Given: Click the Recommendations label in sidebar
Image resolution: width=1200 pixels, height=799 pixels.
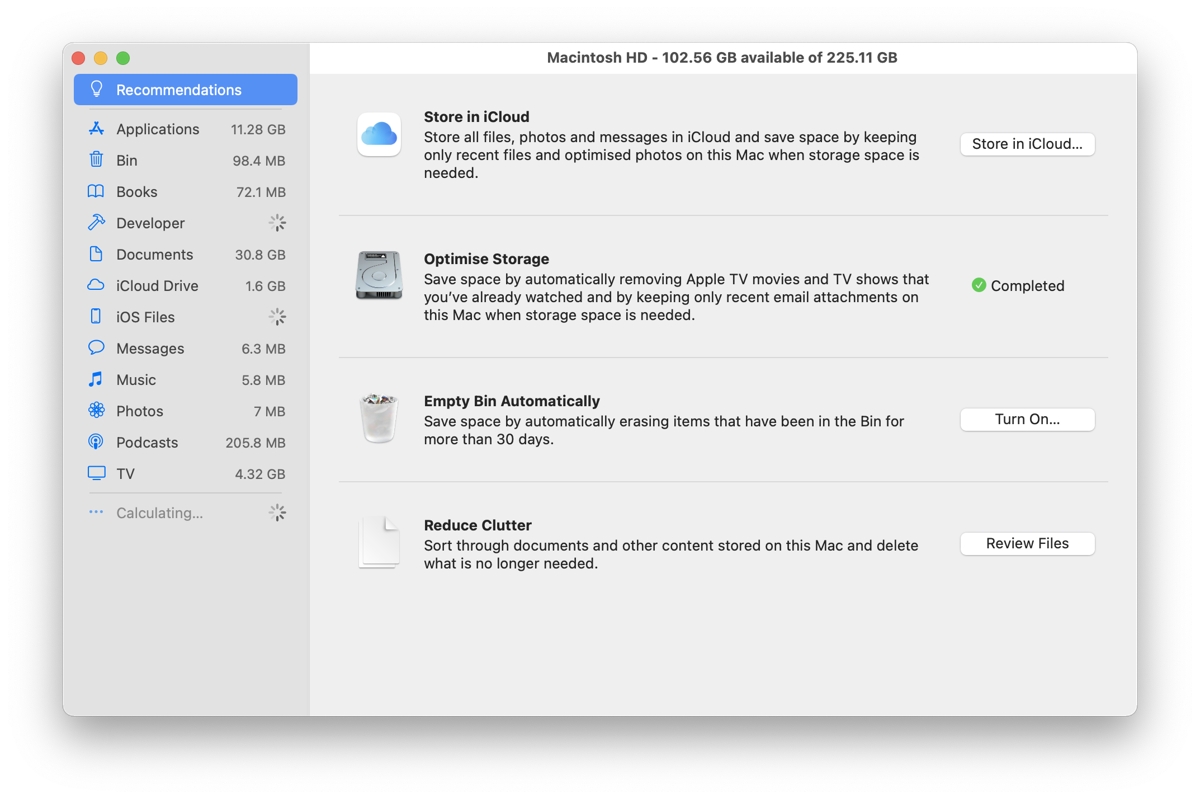Looking at the screenshot, I should click(179, 89).
